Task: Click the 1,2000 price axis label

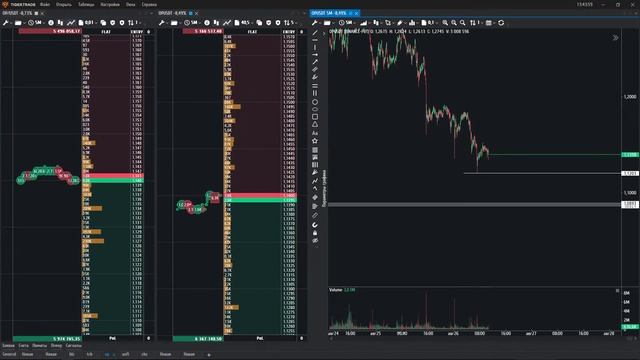Action: point(630,97)
